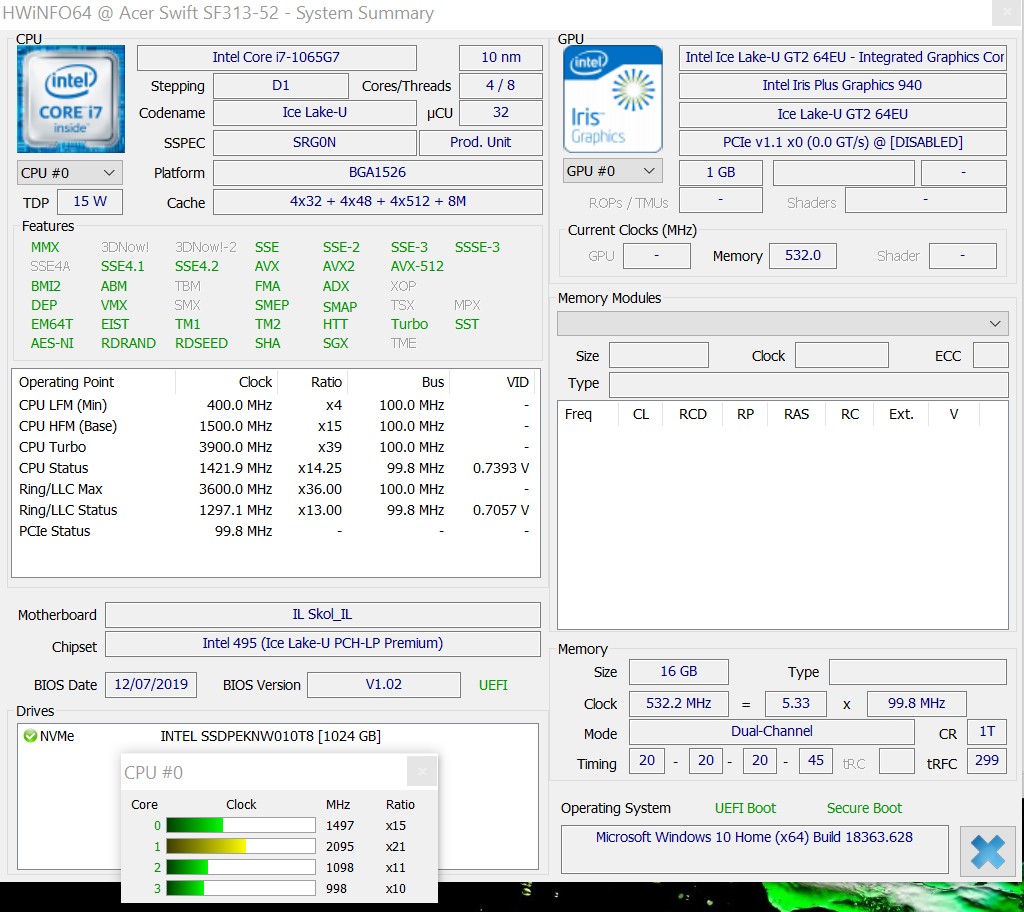The height and width of the screenshot is (912, 1024).
Task: Click the SSPEC SRG0N field
Action: [x=315, y=142]
